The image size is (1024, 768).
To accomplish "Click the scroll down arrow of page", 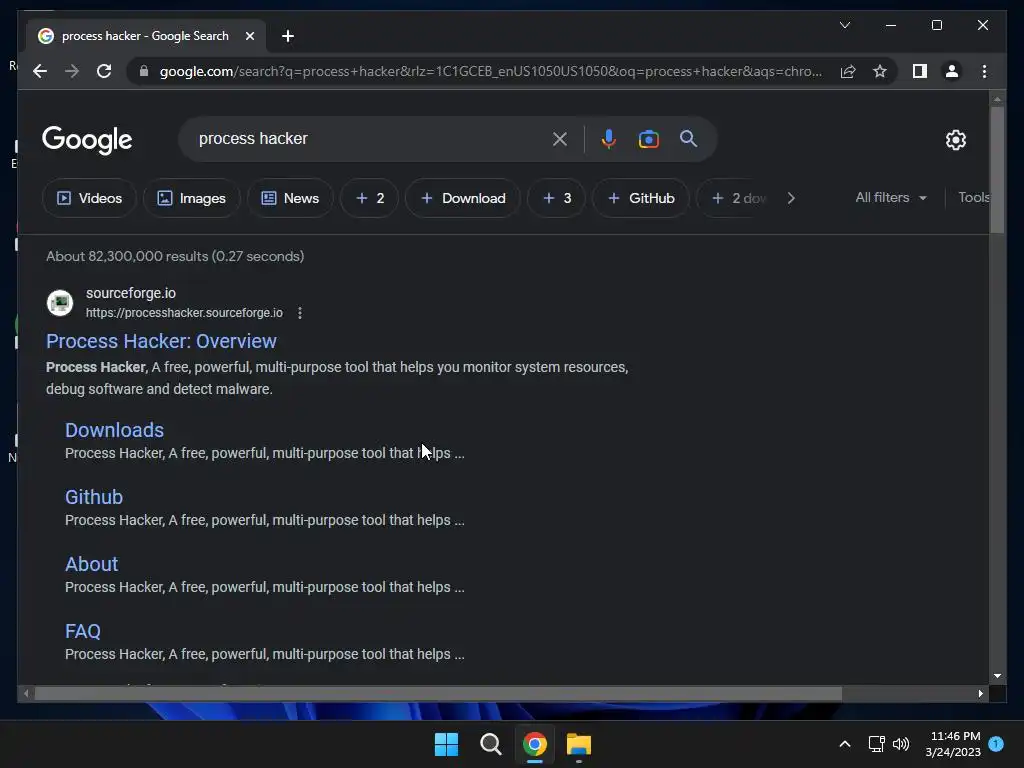I will click(997, 676).
